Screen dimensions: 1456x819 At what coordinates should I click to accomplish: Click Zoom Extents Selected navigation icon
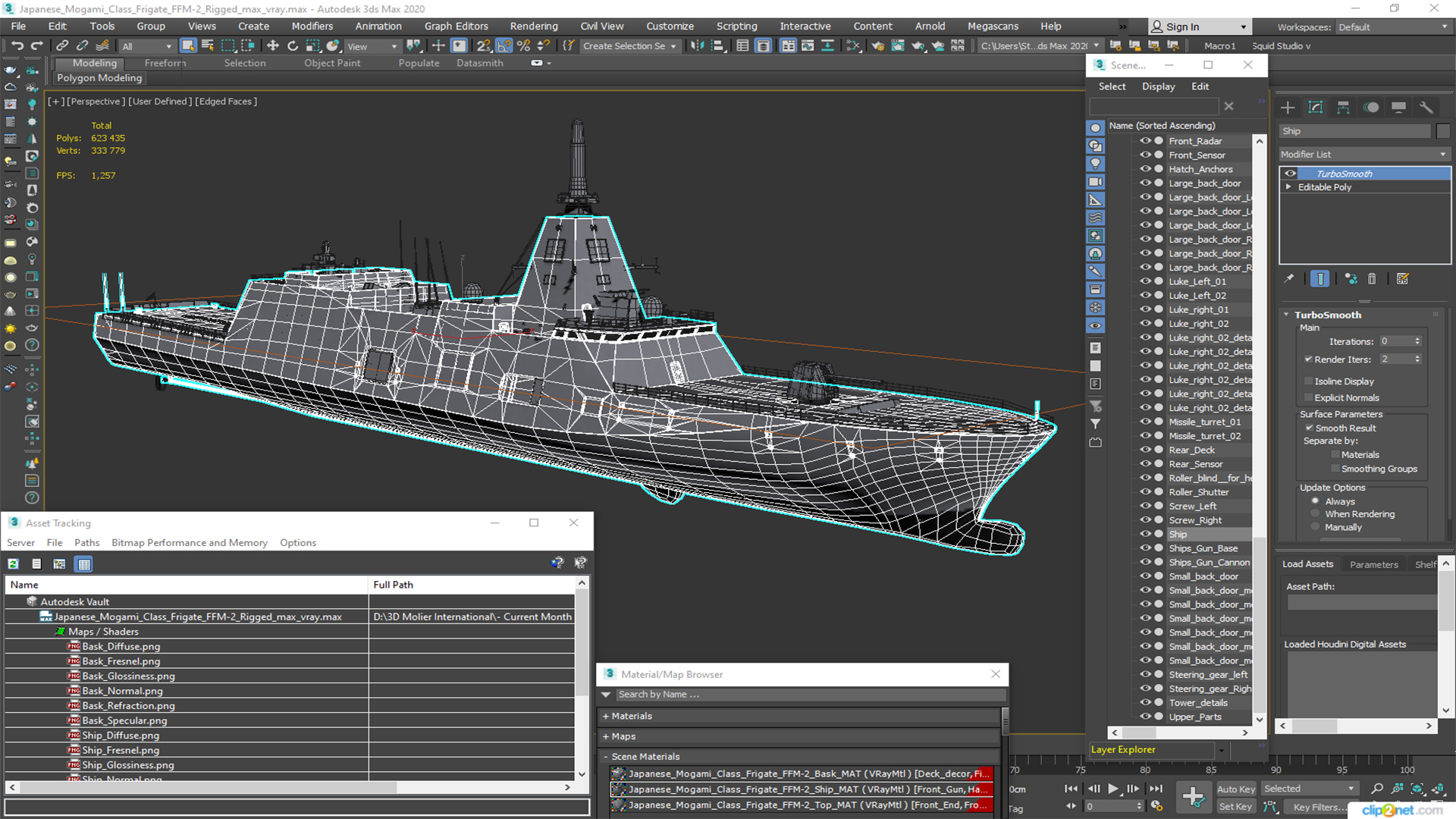[x=1417, y=789]
